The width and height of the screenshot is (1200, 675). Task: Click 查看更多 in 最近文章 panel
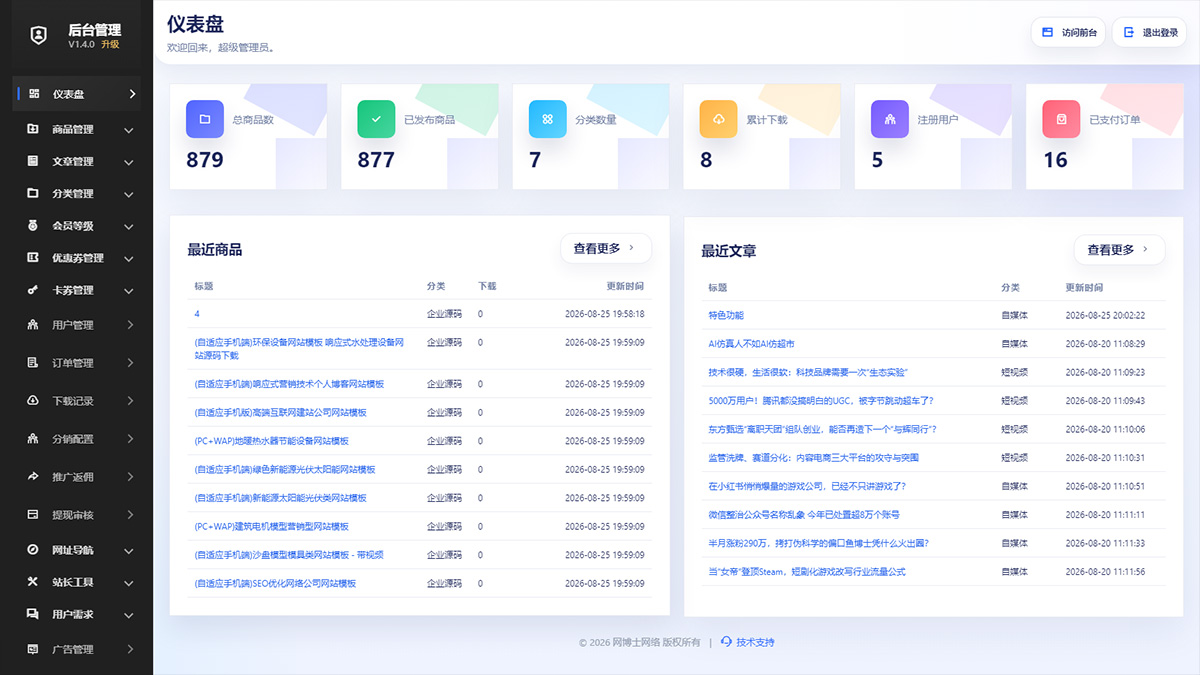coord(1120,249)
